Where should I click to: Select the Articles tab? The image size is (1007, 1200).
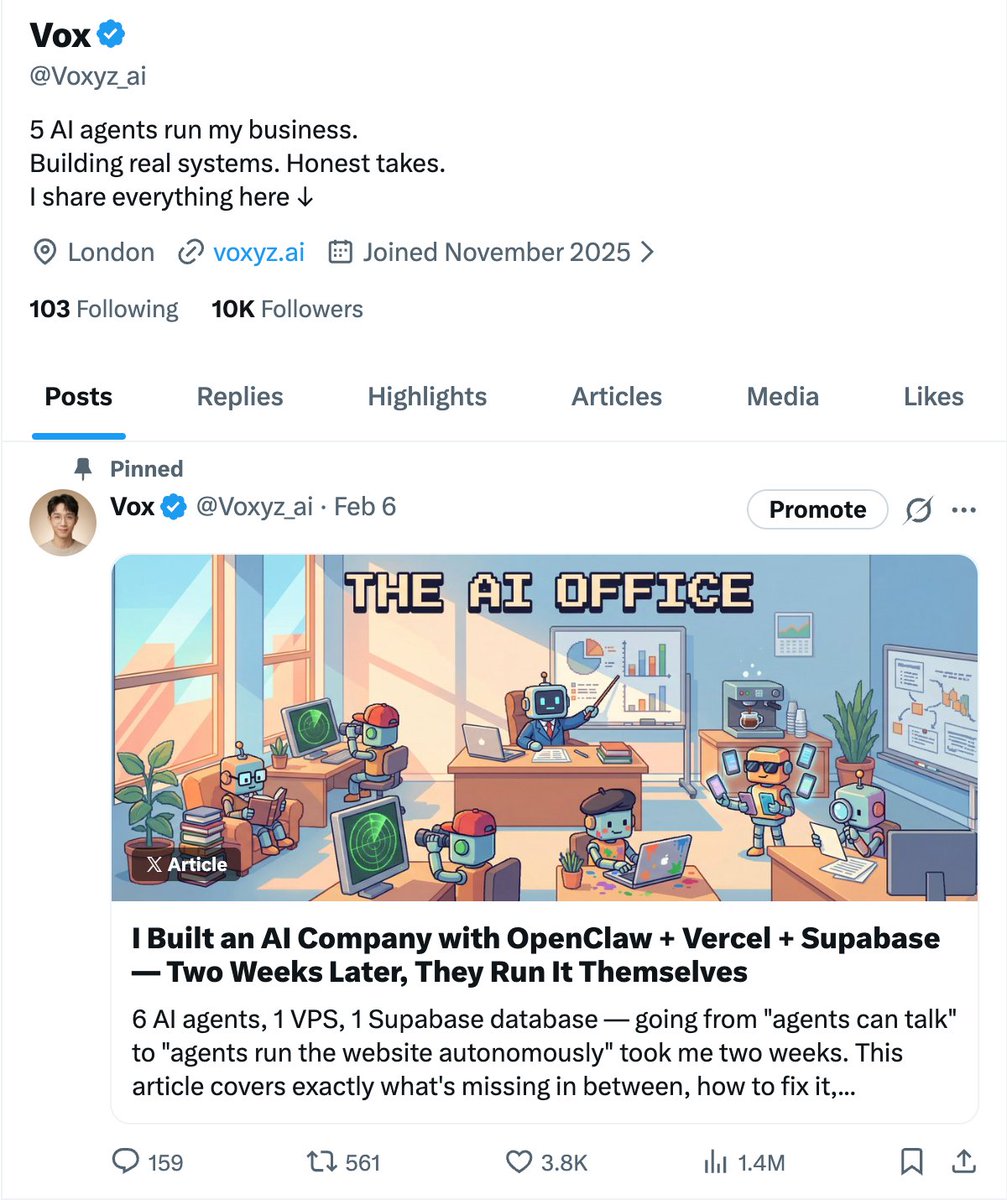[616, 397]
